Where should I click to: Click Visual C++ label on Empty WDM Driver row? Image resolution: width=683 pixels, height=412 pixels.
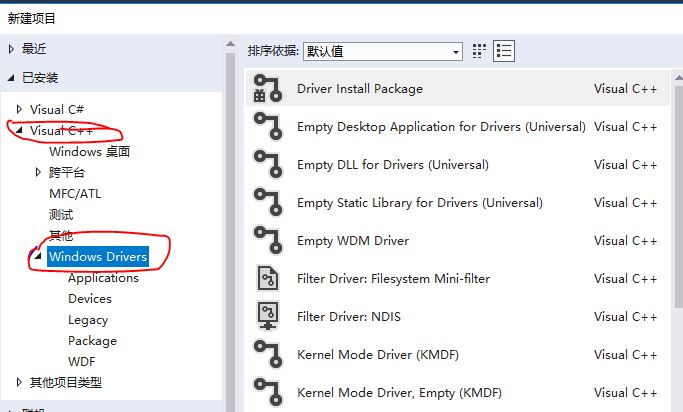[626, 240]
